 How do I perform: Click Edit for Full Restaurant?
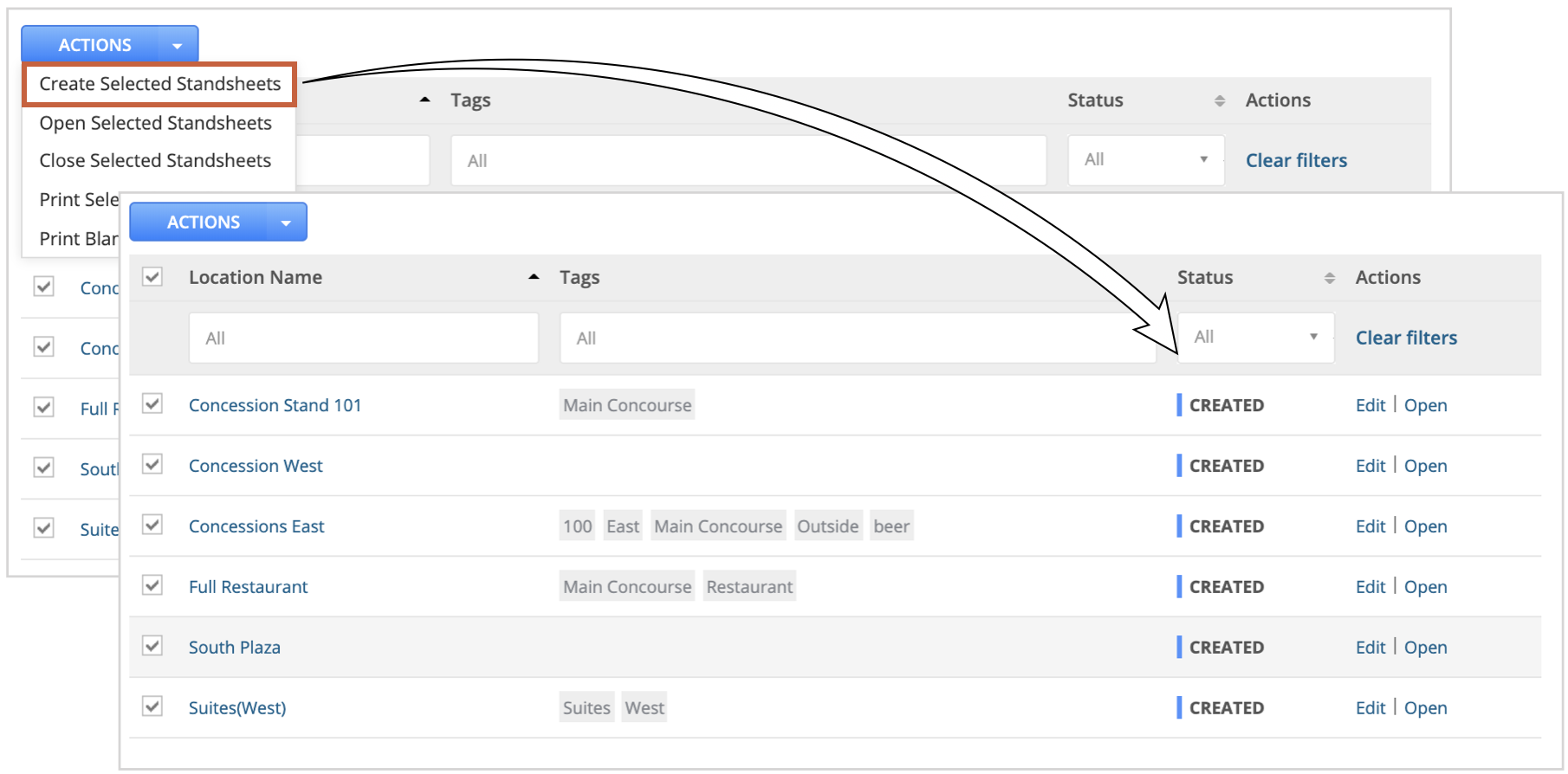pos(1370,587)
